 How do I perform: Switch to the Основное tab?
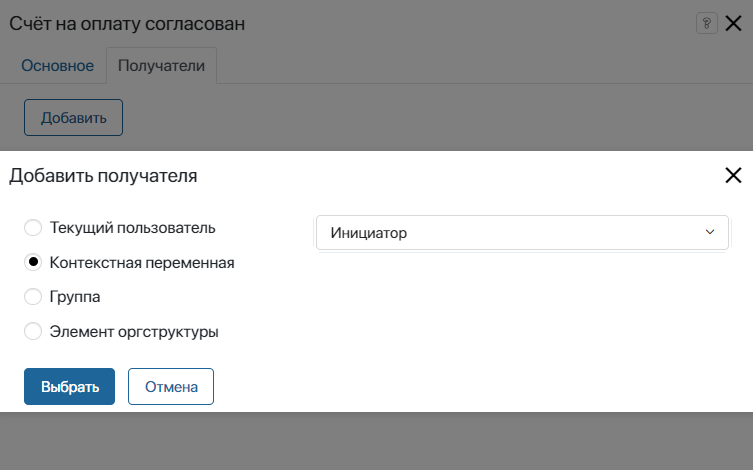point(58,66)
